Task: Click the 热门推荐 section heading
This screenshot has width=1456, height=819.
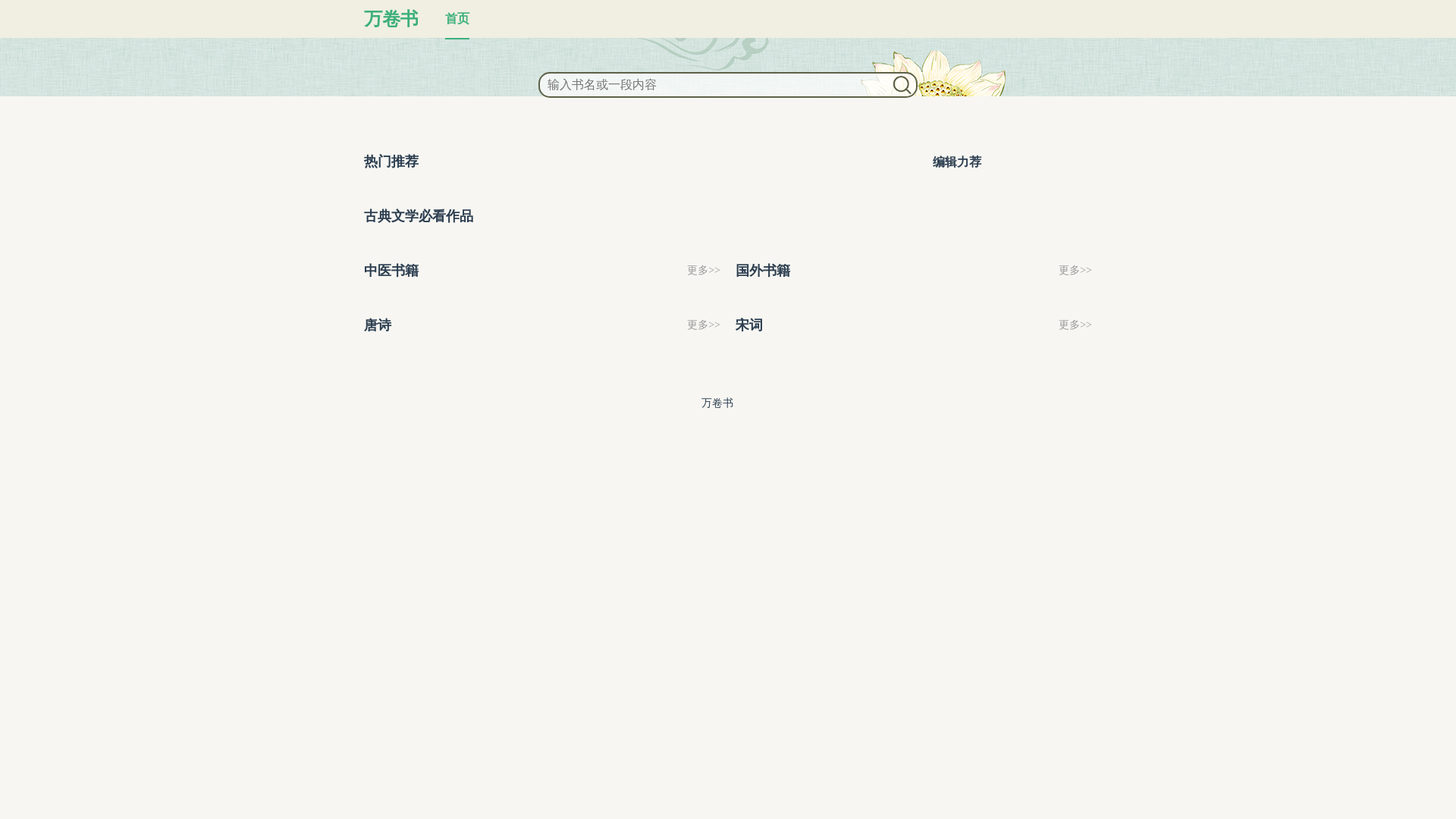Action: (x=391, y=162)
